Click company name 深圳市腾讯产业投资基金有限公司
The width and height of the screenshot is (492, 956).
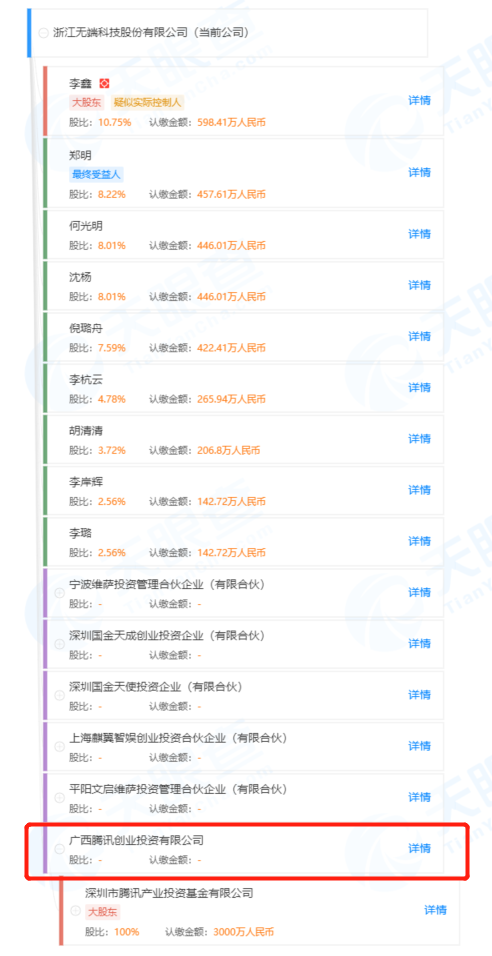click(x=169, y=893)
